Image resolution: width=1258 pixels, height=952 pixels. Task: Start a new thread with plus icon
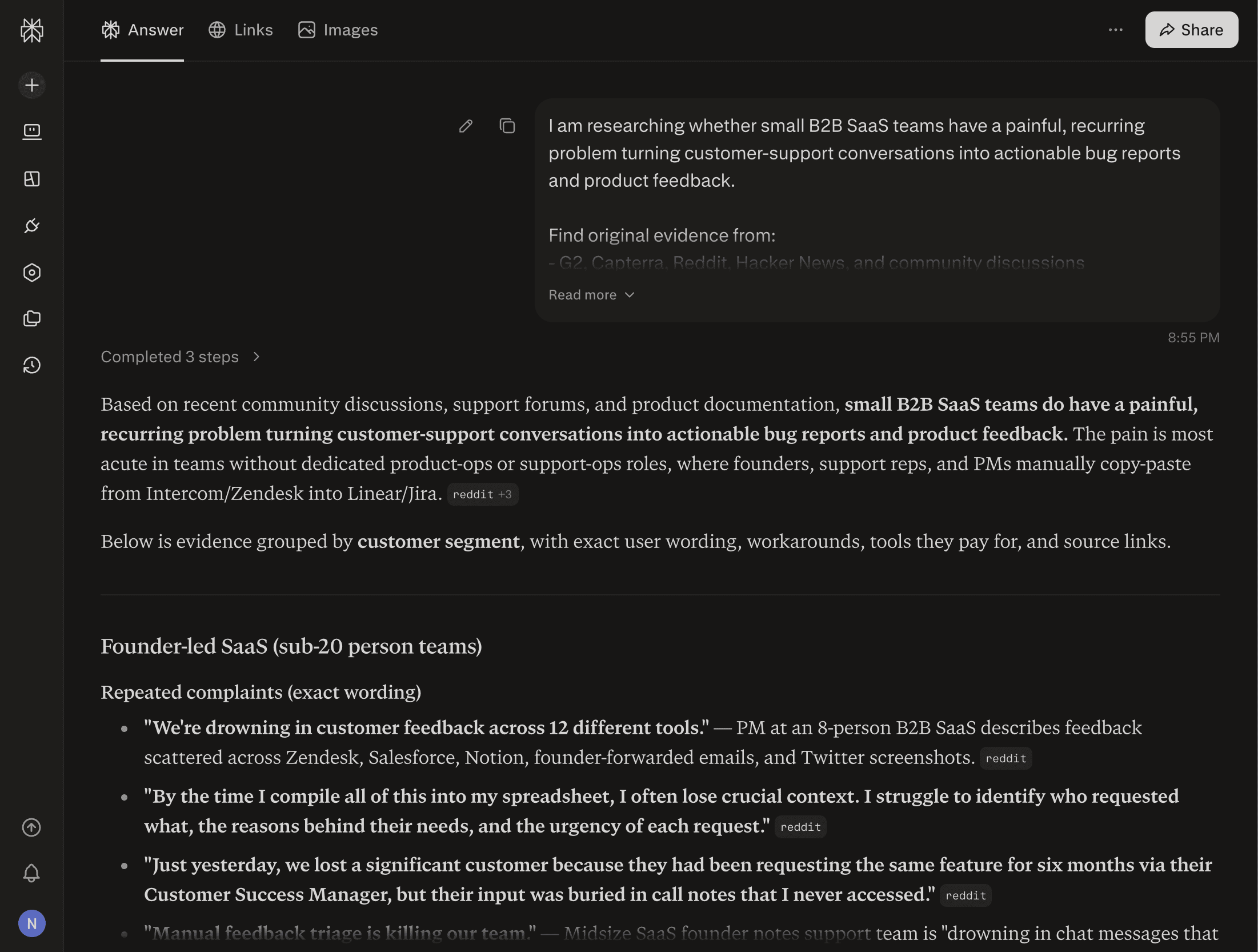pos(32,85)
